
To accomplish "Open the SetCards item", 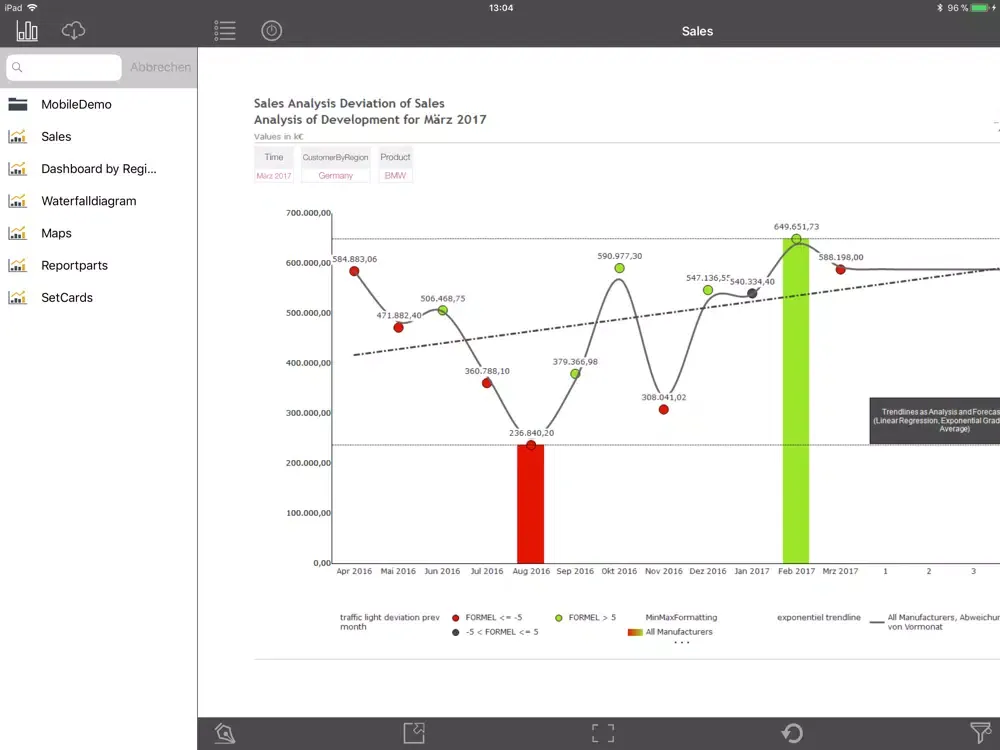I will 98,297.
